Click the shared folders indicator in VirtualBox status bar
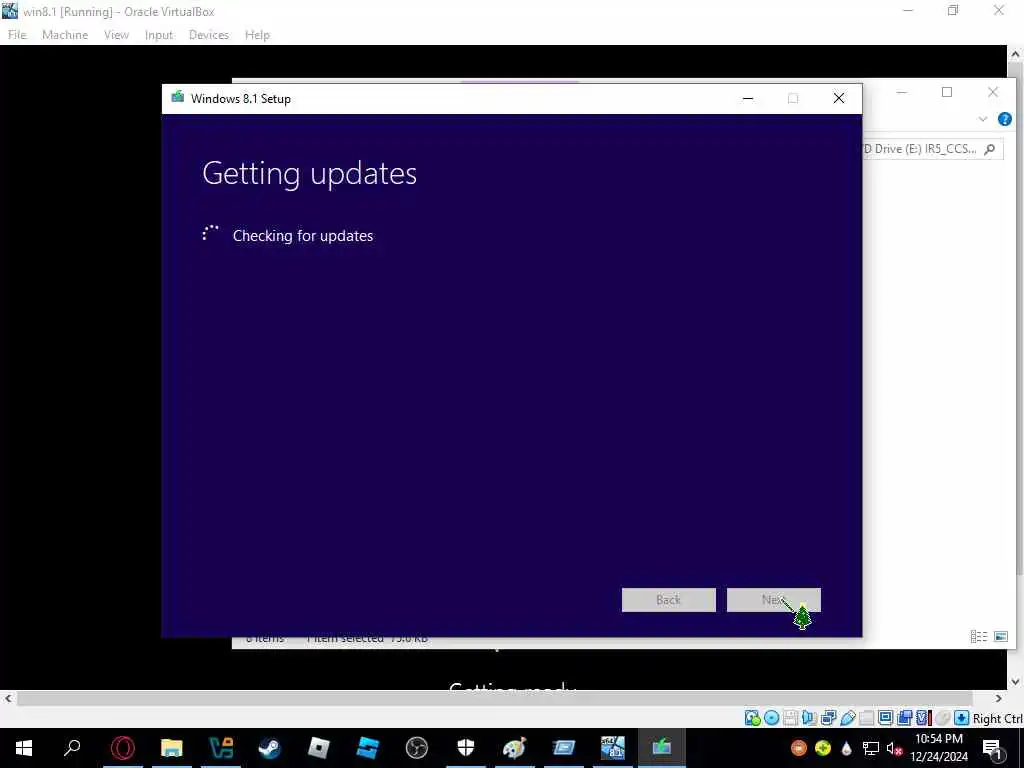Image resolution: width=1024 pixels, height=768 pixels. coord(867,718)
